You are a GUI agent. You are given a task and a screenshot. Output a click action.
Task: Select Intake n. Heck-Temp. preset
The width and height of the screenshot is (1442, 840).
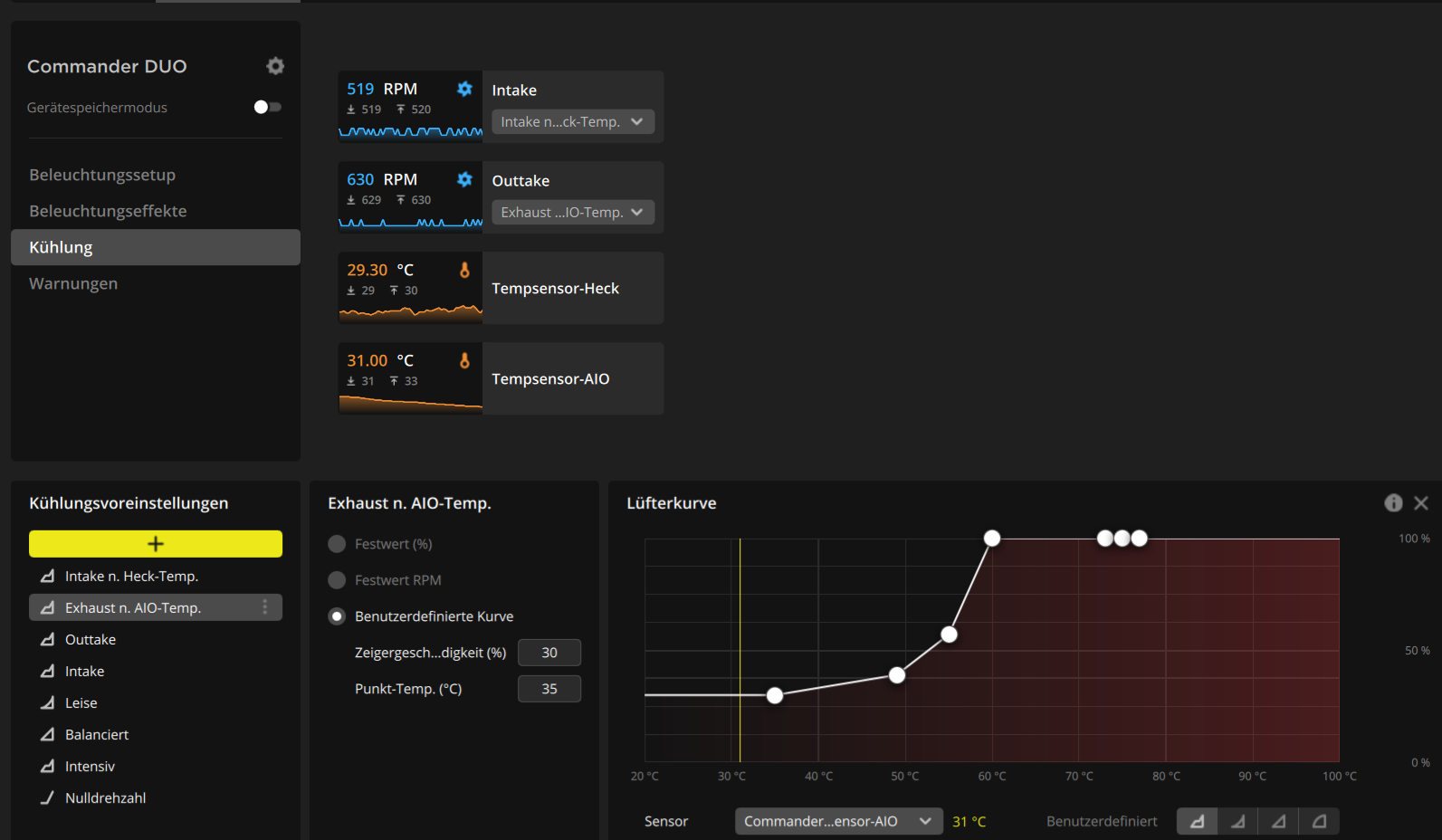pos(156,576)
